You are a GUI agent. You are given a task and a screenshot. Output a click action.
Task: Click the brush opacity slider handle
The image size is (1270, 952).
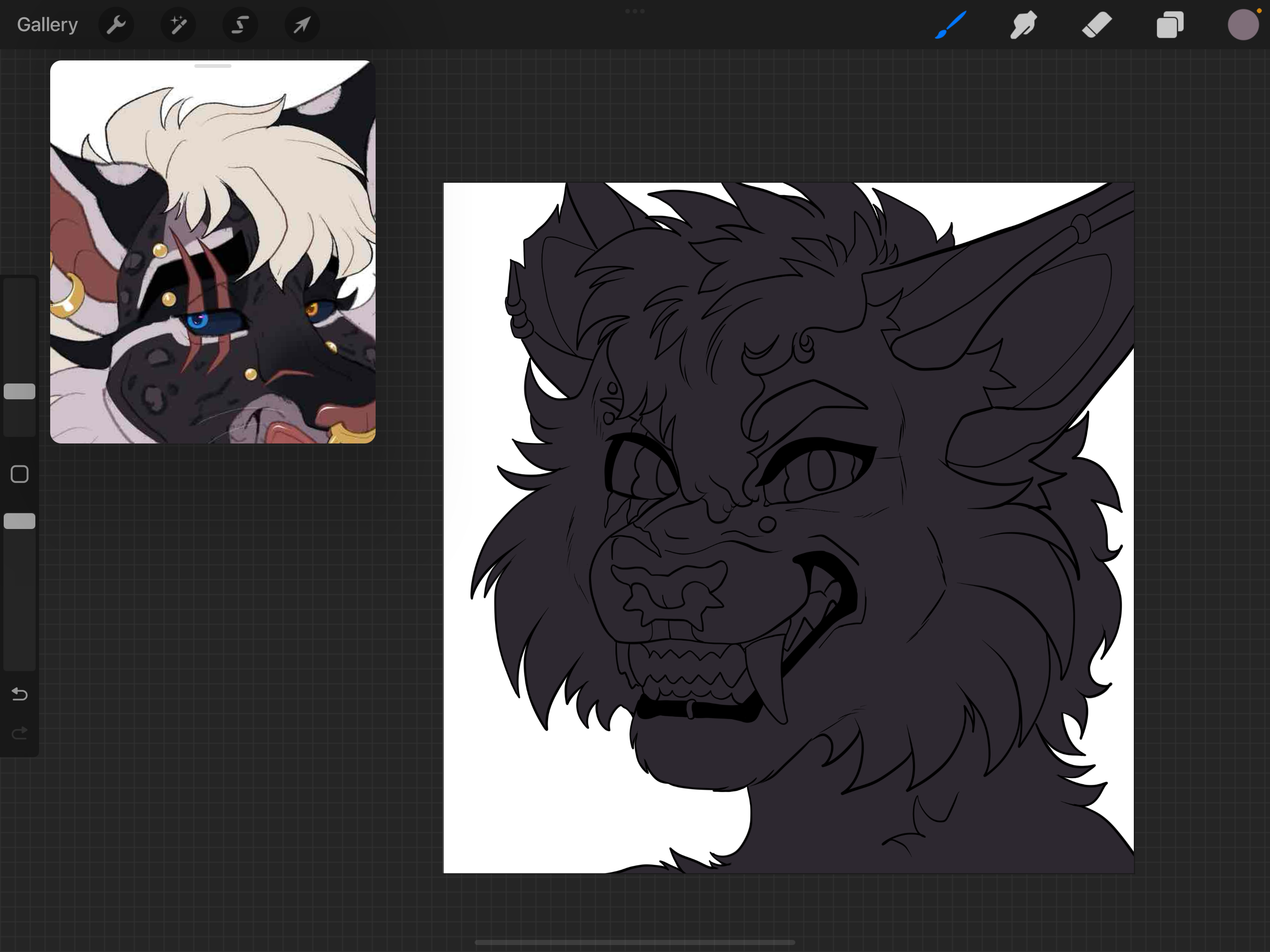point(20,522)
